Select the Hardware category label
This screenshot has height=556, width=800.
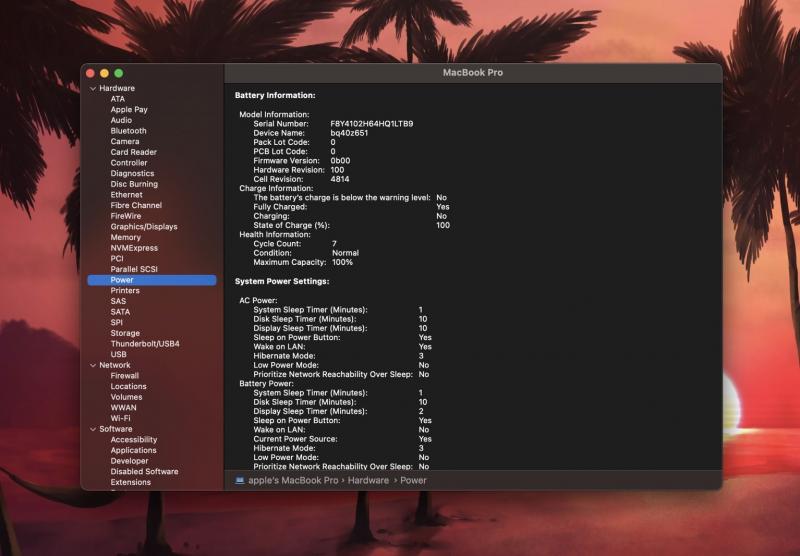coord(117,88)
